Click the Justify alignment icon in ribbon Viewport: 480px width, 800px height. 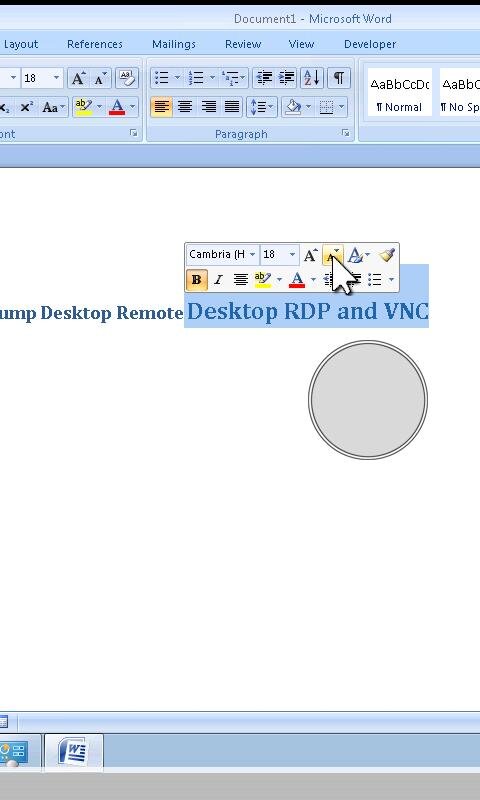(232, 107)
